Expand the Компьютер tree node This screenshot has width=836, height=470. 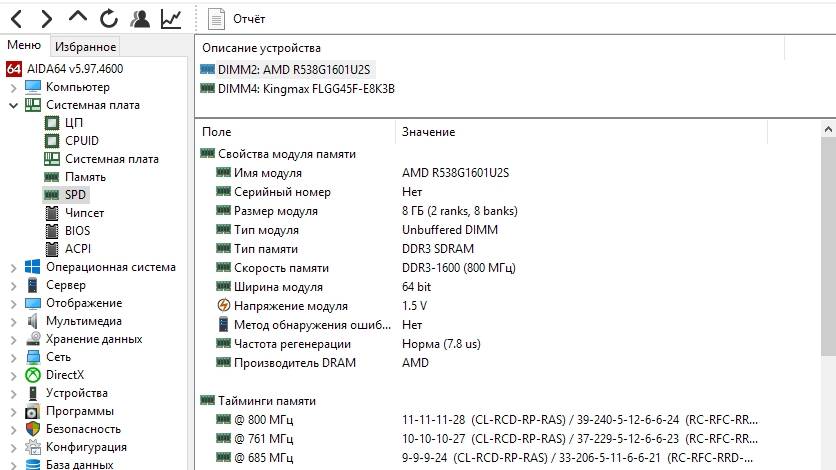pyautogui.click(x=13, y=87)
